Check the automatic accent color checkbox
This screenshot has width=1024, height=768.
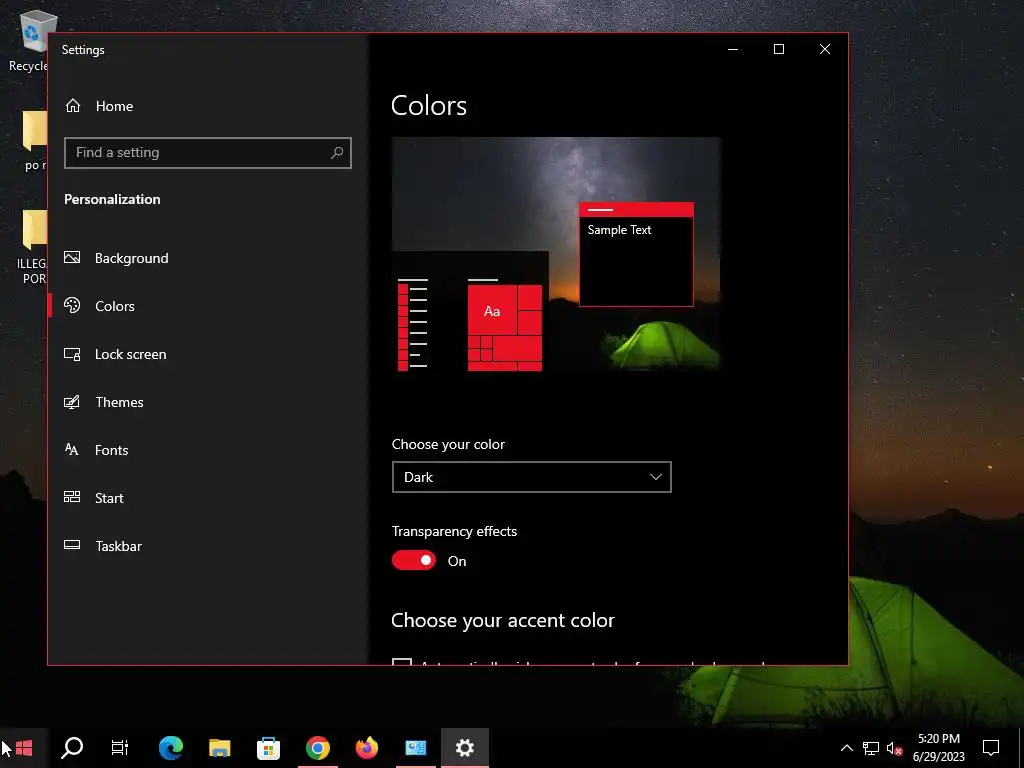[x=402, y=662]
